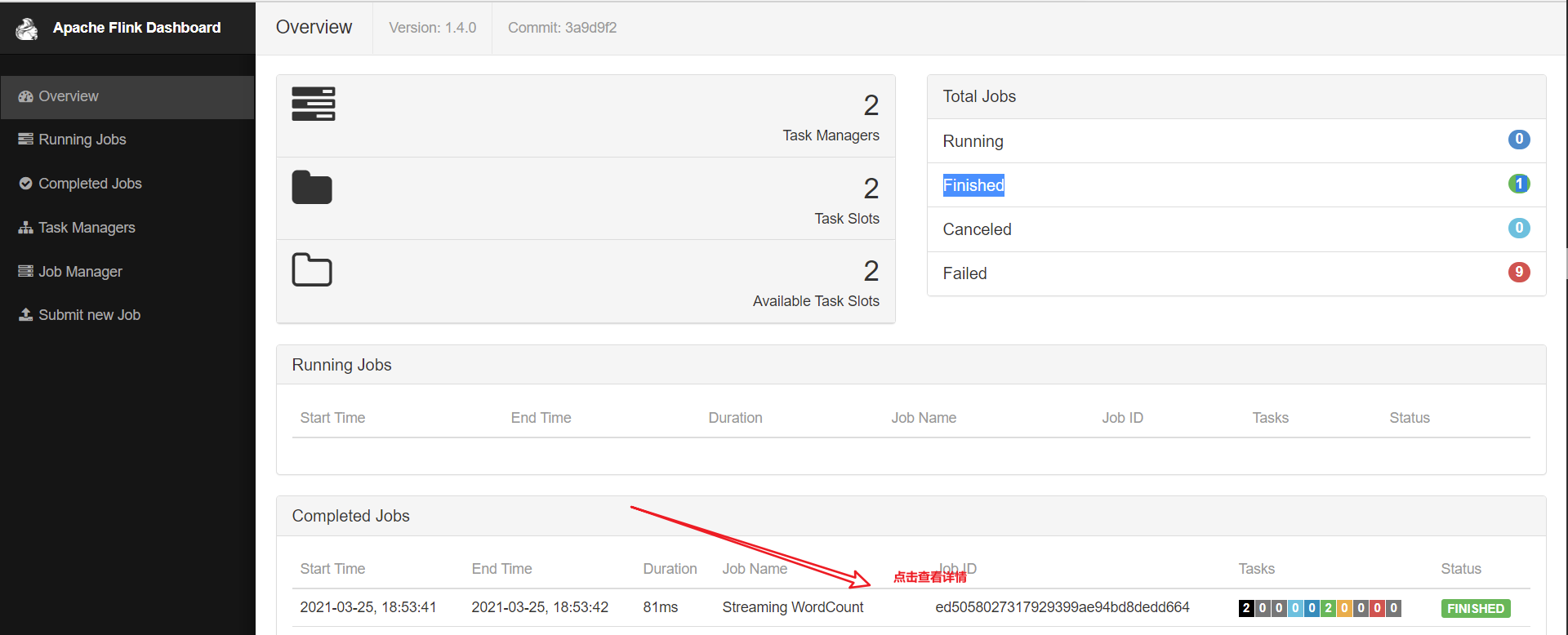This screenshot has height=635, width=1568.
Task: Click the Running row in Total Jobs
Action: pos(1236,141)
